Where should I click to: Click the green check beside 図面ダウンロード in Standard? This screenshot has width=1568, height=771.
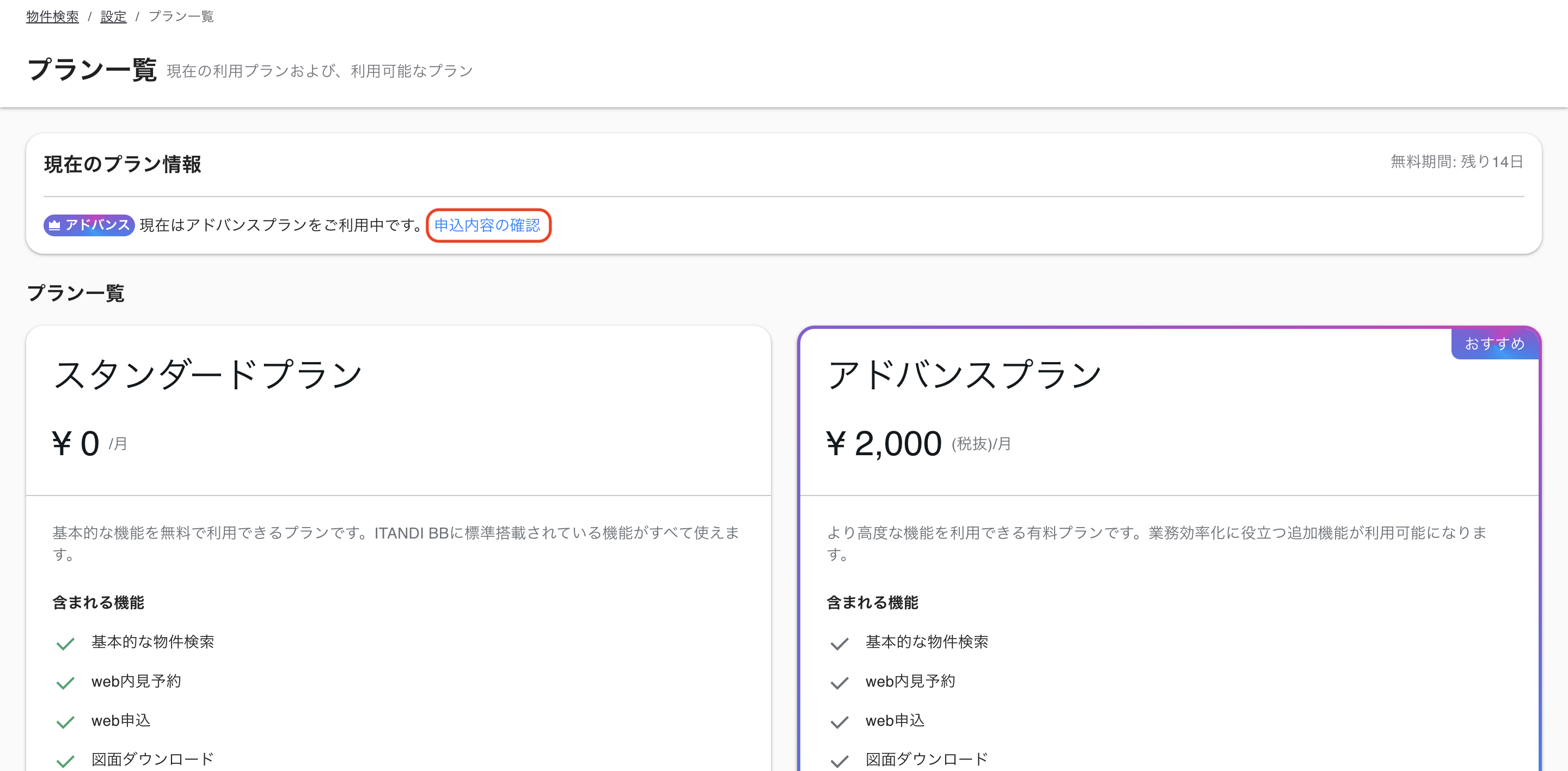pos(65,761)
